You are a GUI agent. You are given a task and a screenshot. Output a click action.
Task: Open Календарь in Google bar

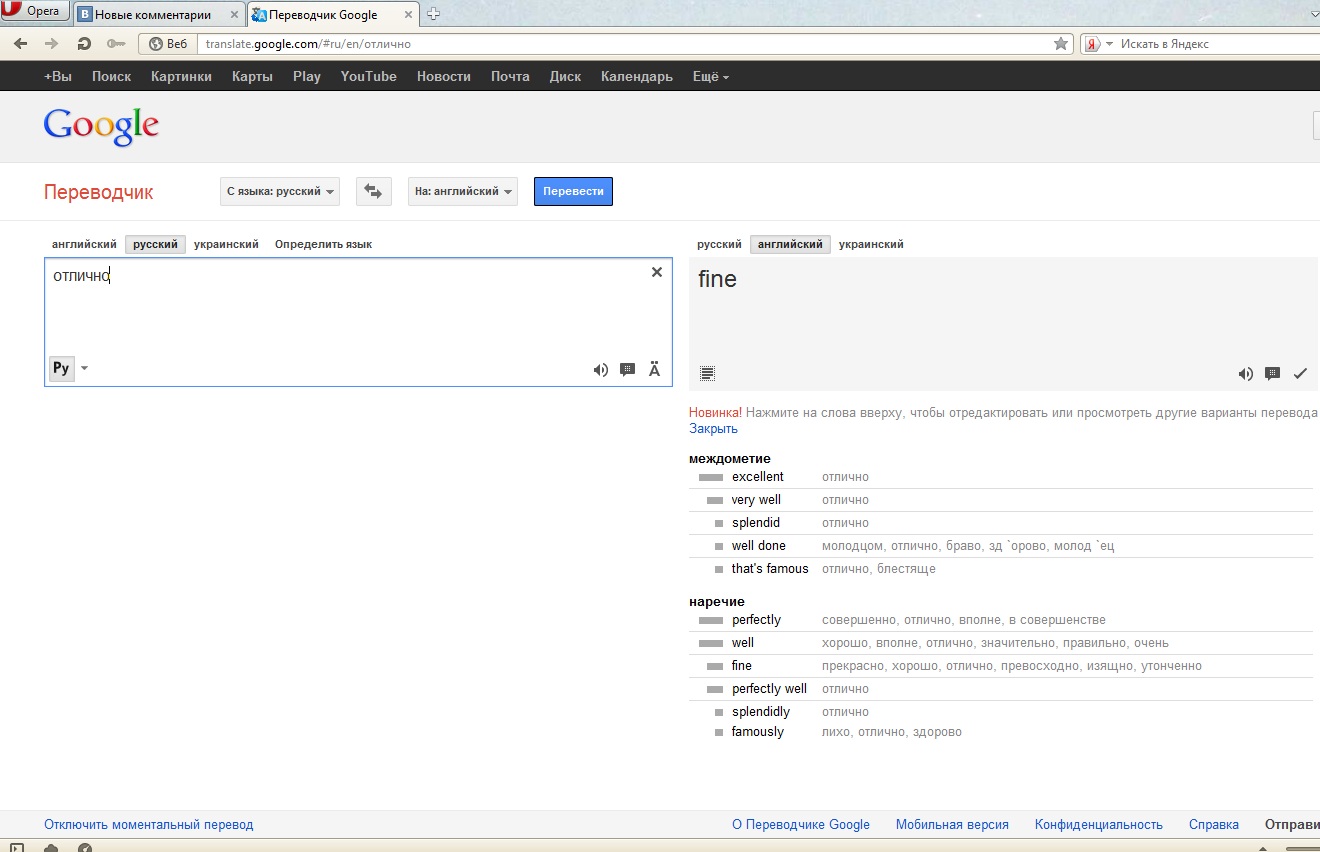pos(637,76)
